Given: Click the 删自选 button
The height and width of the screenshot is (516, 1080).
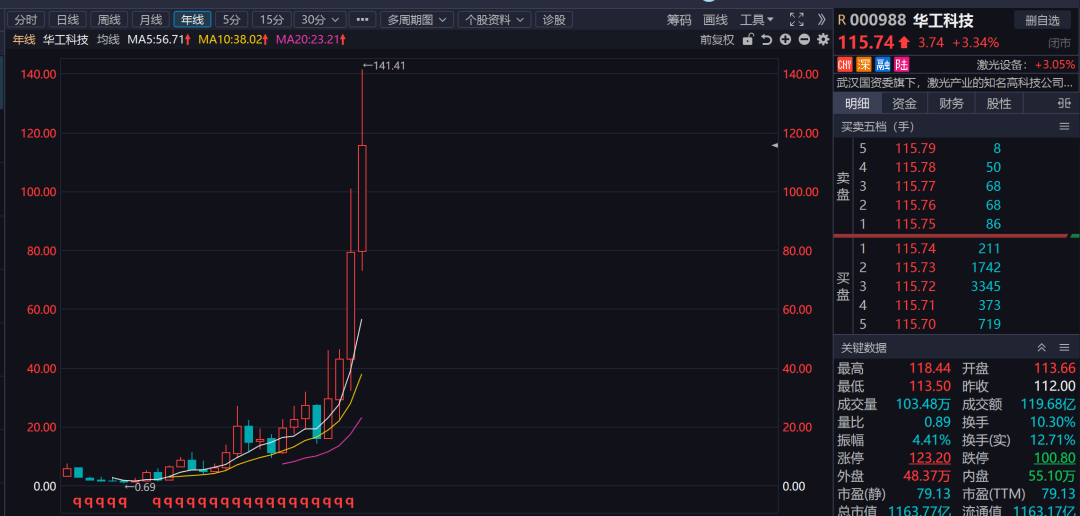Looking at the screenshot, I should (x=1041, y=20).
